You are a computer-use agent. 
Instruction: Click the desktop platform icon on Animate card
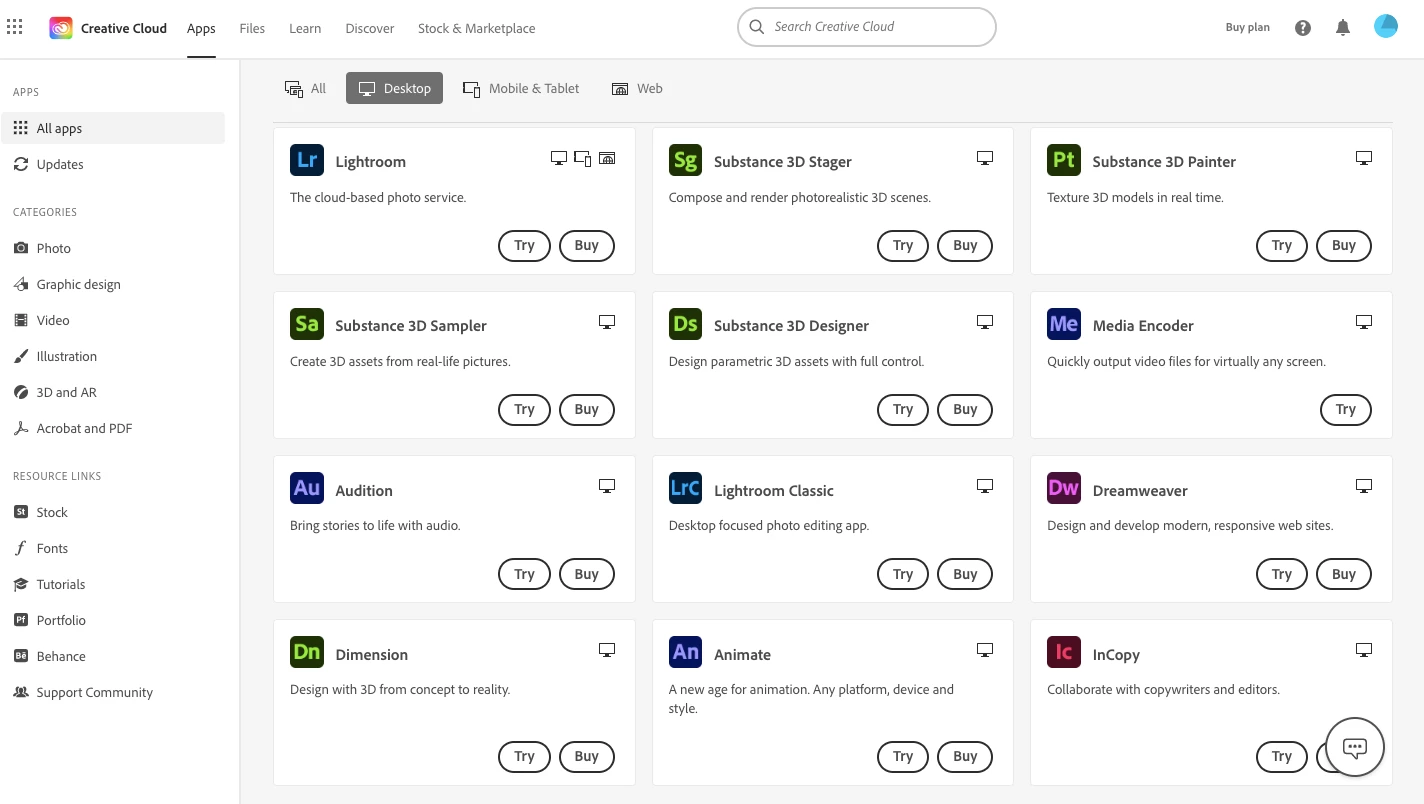coord(985,650)
